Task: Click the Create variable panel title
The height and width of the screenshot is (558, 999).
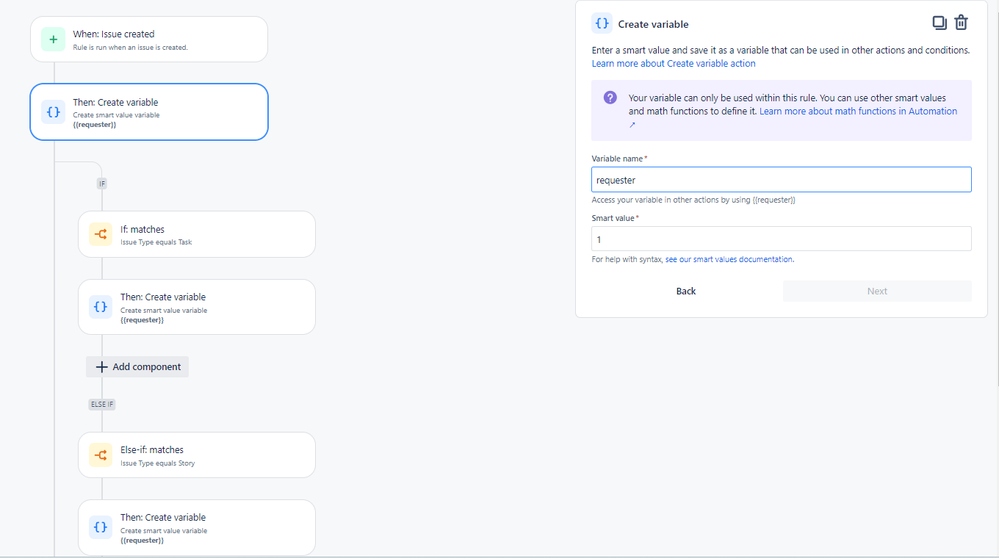Action: coord(653,24)
